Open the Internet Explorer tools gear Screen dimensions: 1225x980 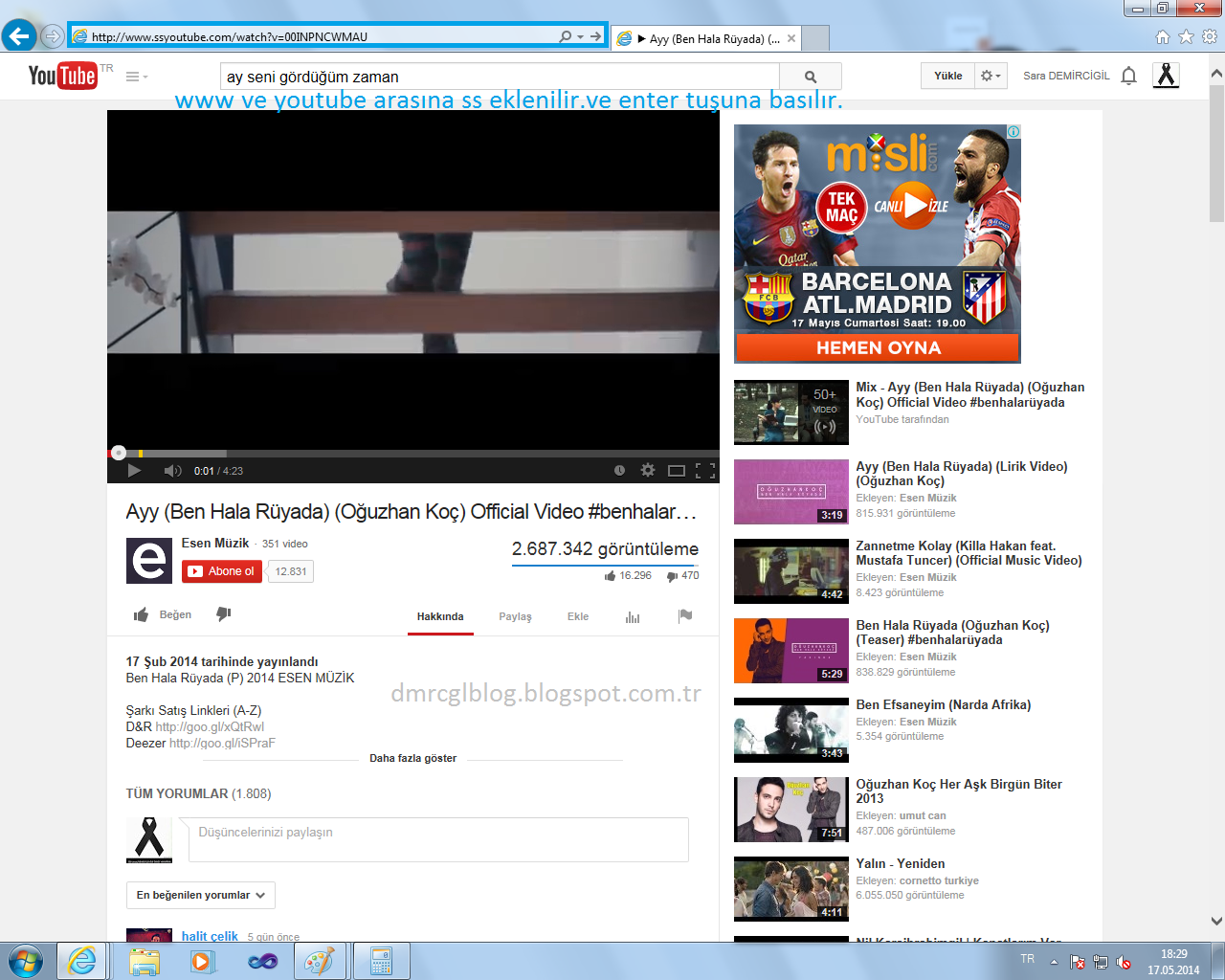pyautogui.click(x=1210, y=36)
